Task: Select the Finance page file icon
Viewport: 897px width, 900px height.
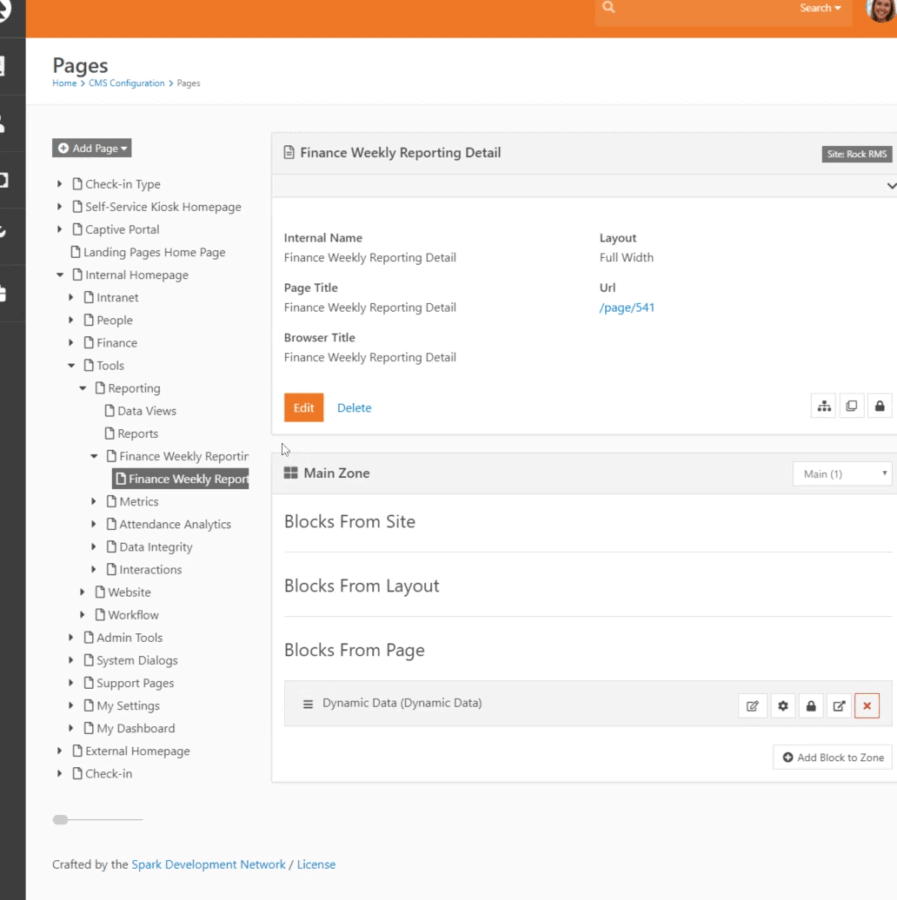Action: (x=89, y=343)
